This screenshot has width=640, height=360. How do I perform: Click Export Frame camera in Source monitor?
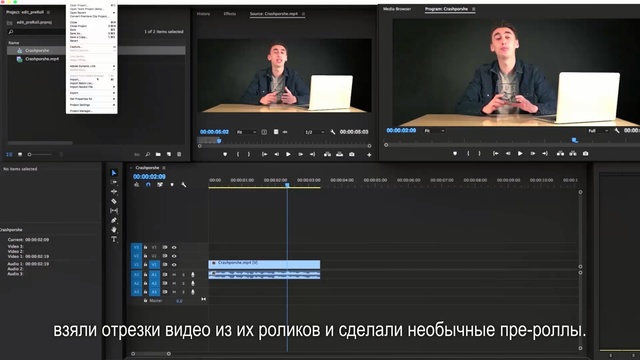(x=351, y=154)
